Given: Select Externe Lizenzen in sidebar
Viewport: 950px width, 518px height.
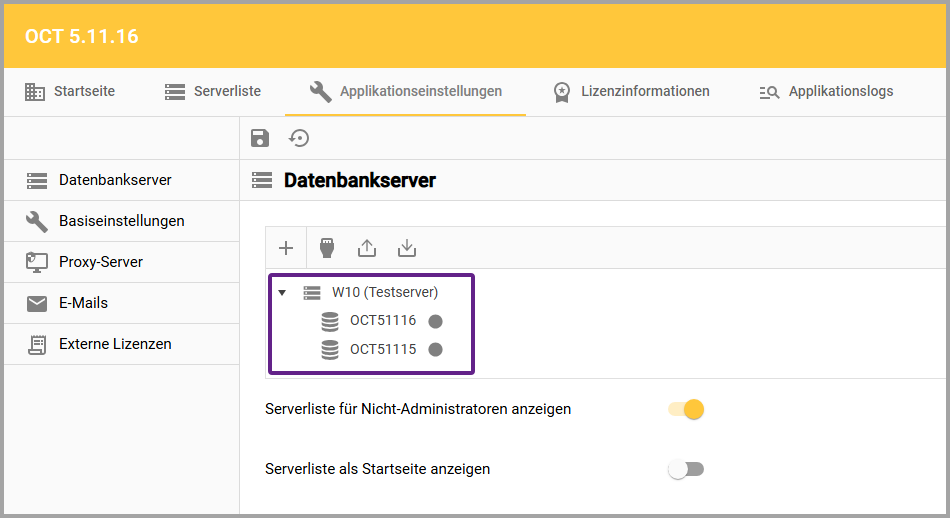Looking at the screenshot, I should click(115, 344).
